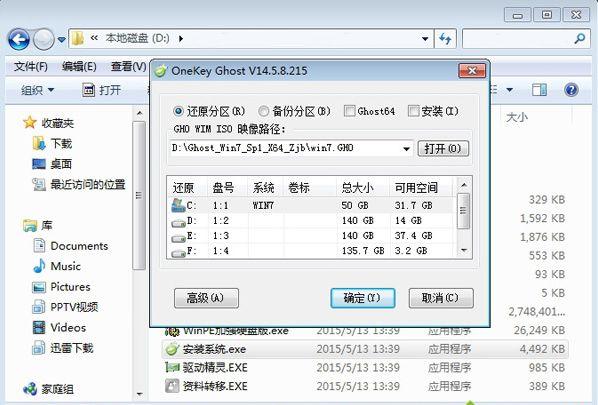
Task: Click the blue Back navigation arrow
Action: [x=19, y=39]
